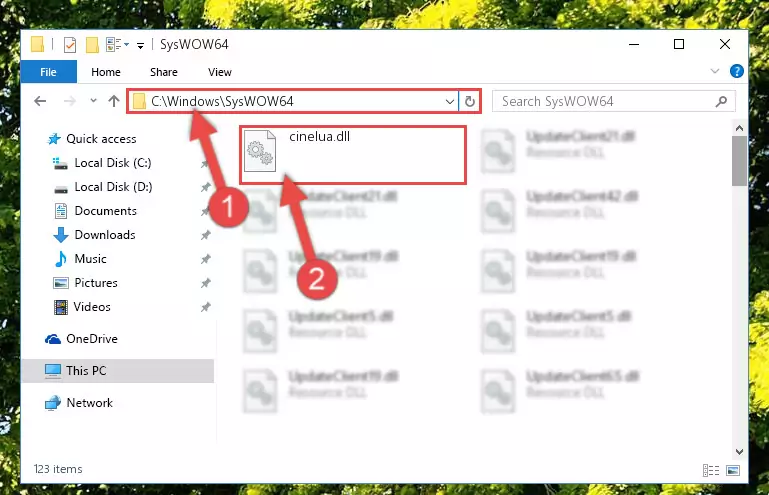Image resolution: width=769 pixels, height=495 pixels.
Task: Minimize the SysWOW64 window
Action: (x=634, y=44)
